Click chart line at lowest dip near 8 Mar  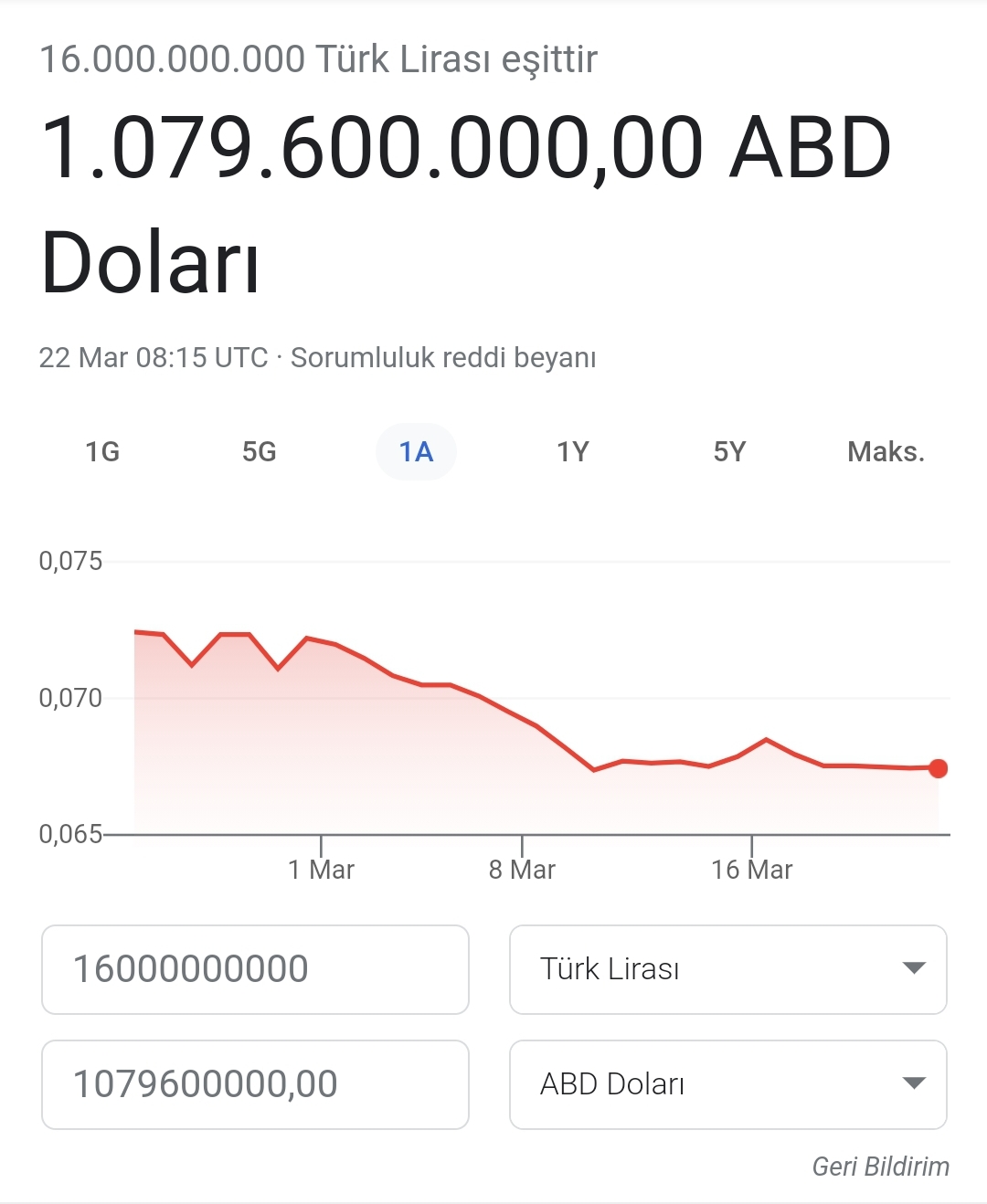tap(594, 770)
